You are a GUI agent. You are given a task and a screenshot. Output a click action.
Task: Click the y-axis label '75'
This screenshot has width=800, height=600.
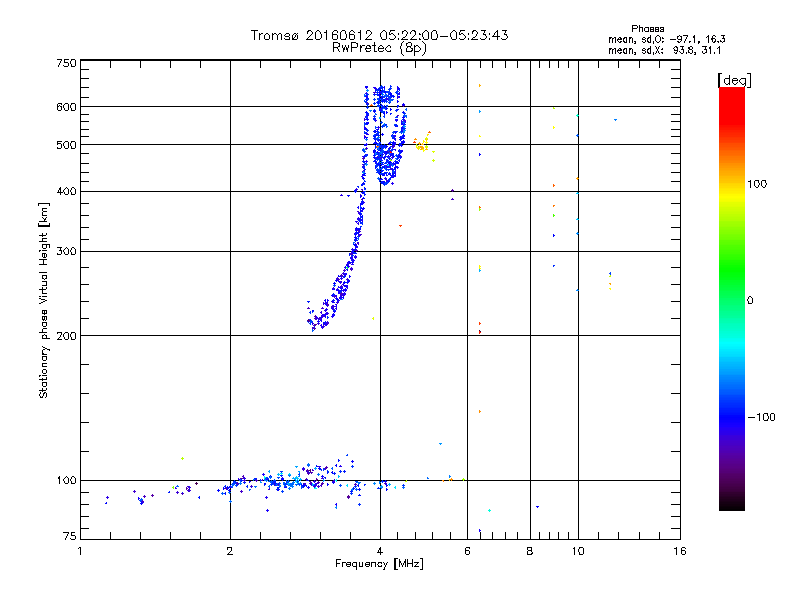(70, 536)
